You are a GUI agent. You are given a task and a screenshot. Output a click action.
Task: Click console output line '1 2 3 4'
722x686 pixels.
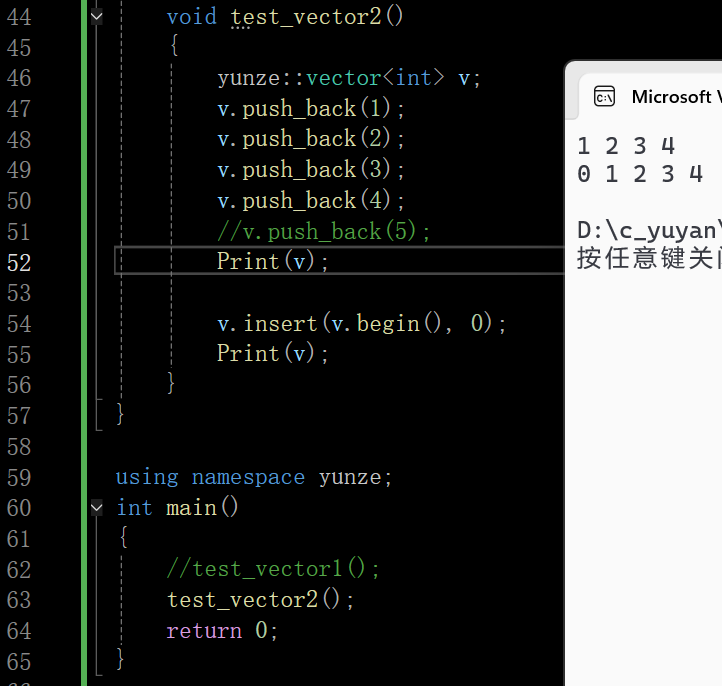click(626, 146)
